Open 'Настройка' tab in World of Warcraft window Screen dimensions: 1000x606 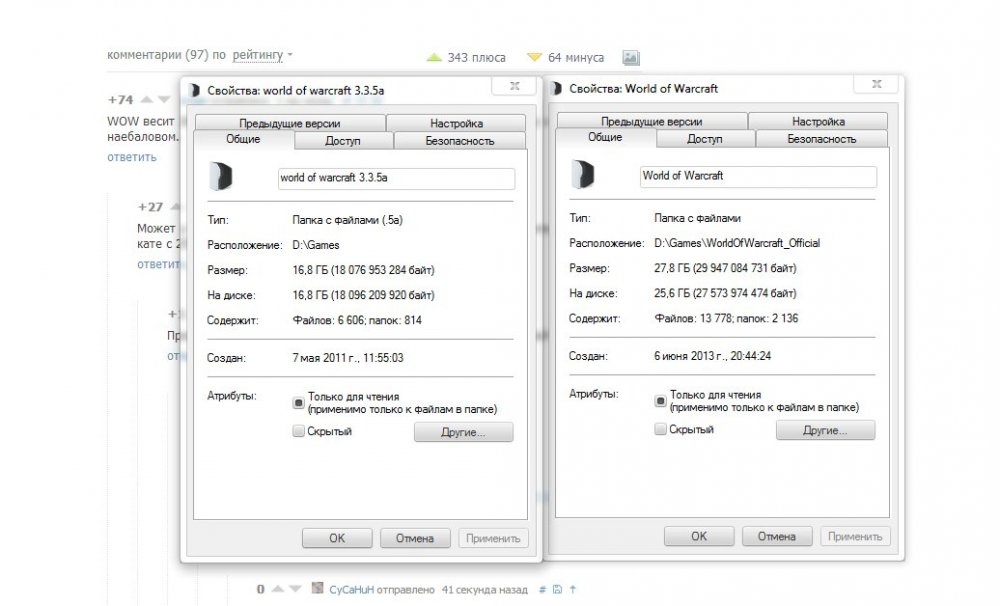(x=818, y=121)
